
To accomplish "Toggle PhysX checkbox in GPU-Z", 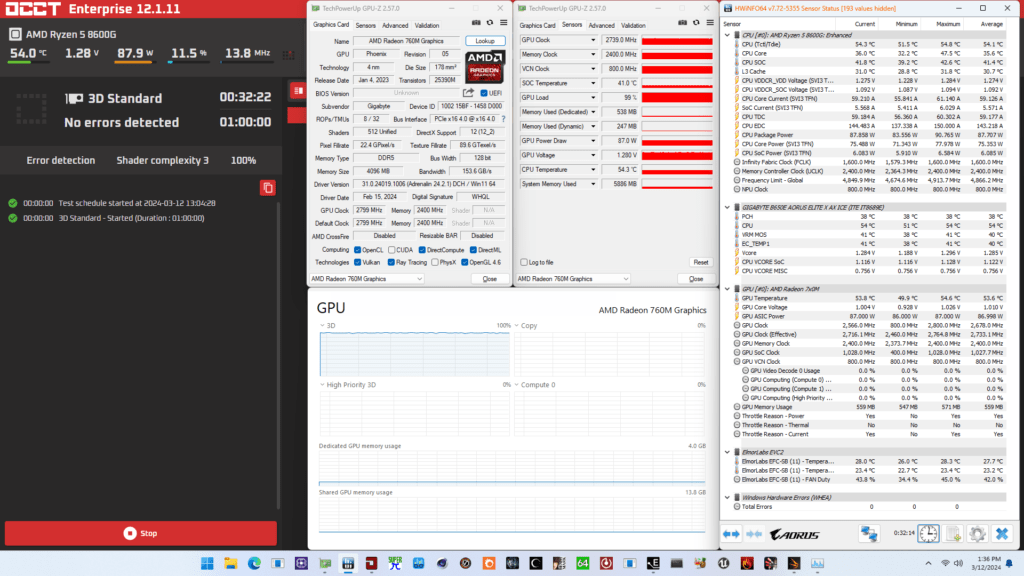I will [x=434, y=263].
